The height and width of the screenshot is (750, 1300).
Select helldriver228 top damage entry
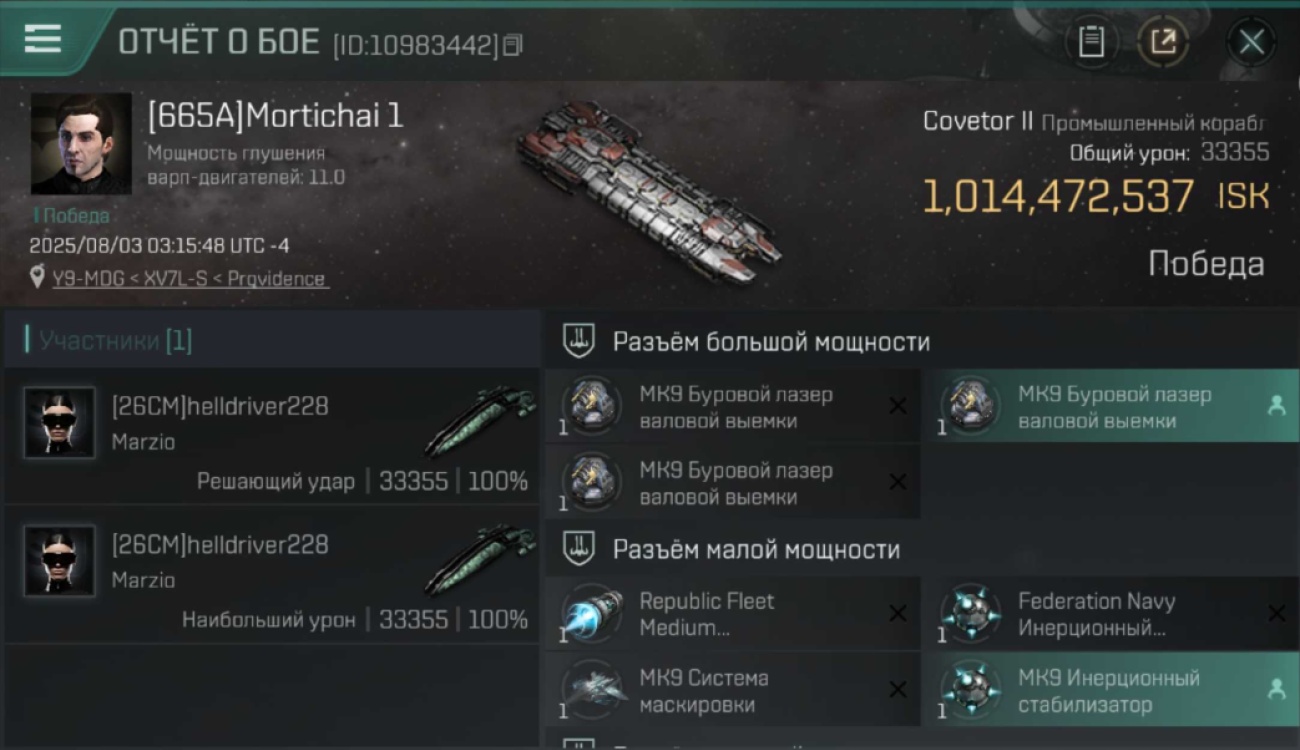tap(272, 574)
